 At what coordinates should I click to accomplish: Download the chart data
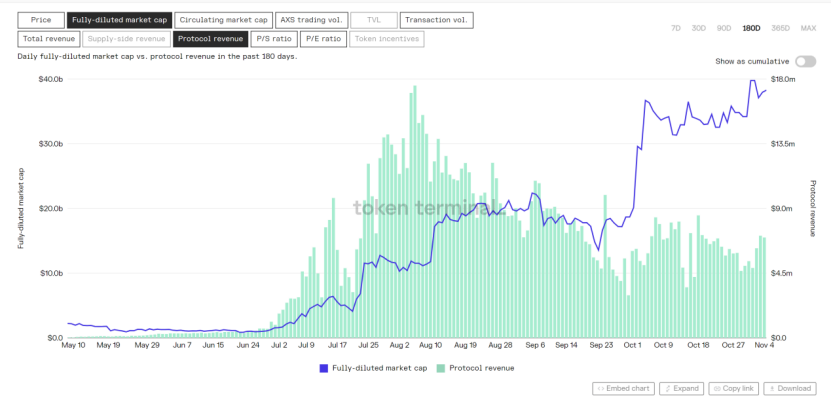[x=790, y=389]
